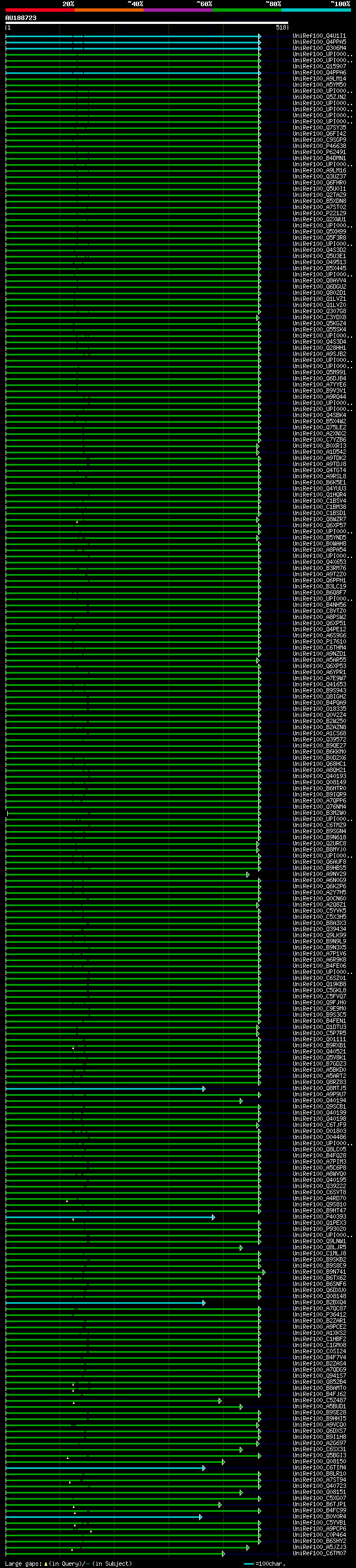Select hit UniRef100_P22129
The height and width of the screenshot is (1568, 356).
click(319, 213)
